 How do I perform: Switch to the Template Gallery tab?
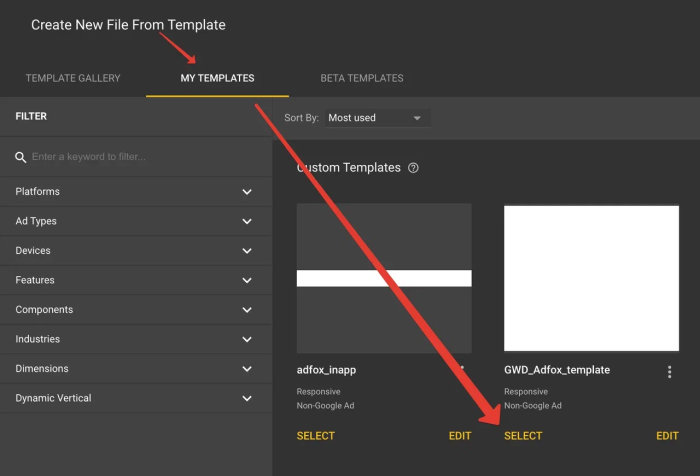coord(73,78)
